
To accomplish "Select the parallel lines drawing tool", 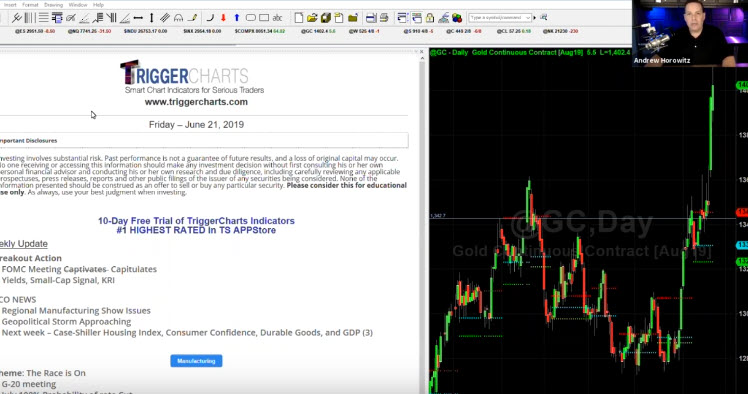I will coord(165,18).
